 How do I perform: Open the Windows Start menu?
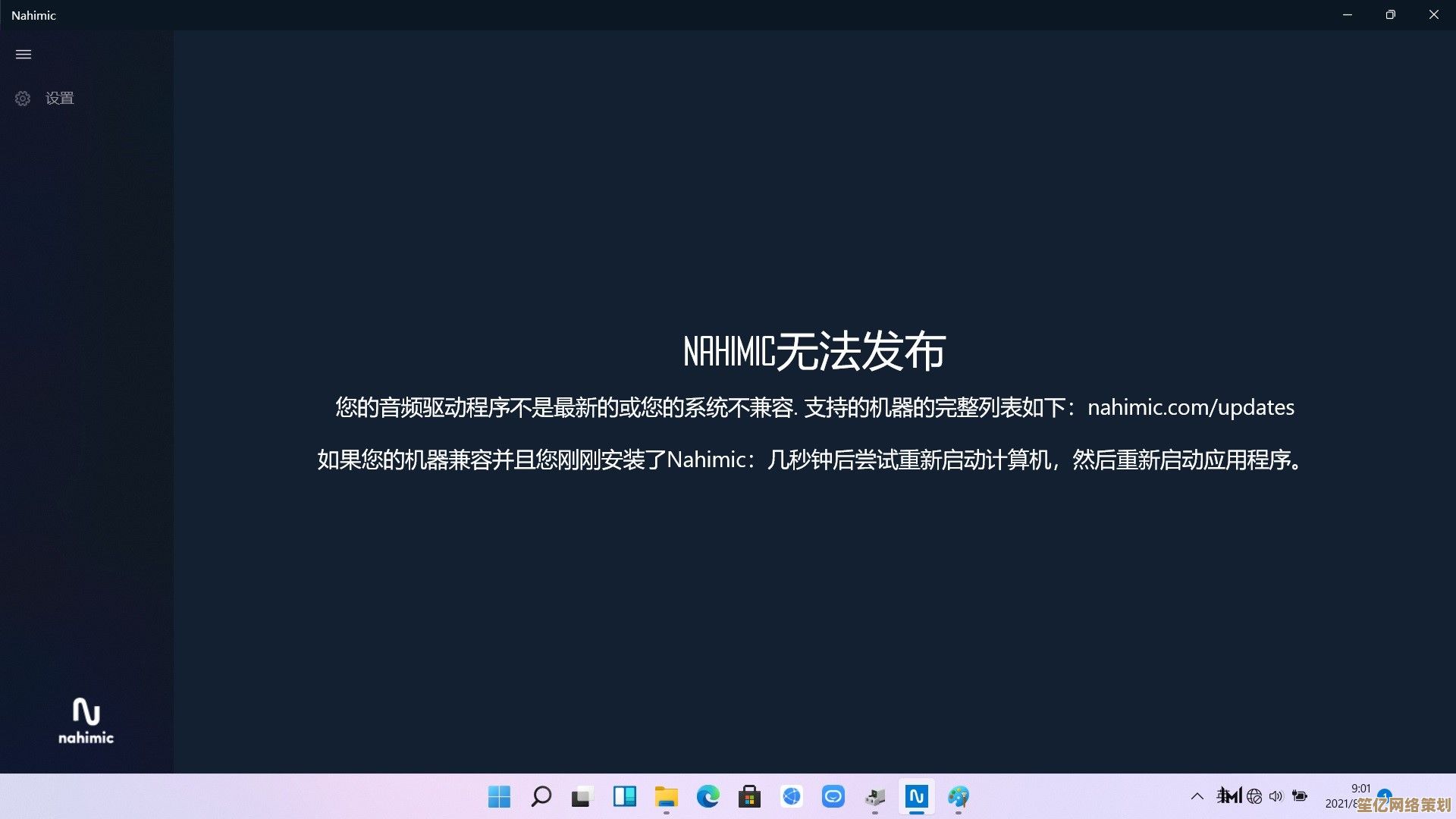[x=500, y=797]
